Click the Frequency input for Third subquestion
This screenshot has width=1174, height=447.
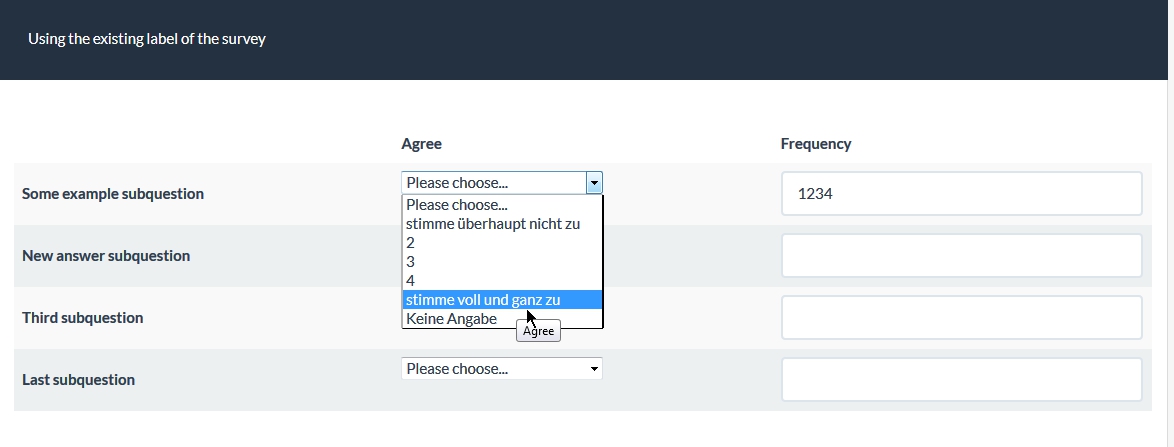tap(961, 318)
